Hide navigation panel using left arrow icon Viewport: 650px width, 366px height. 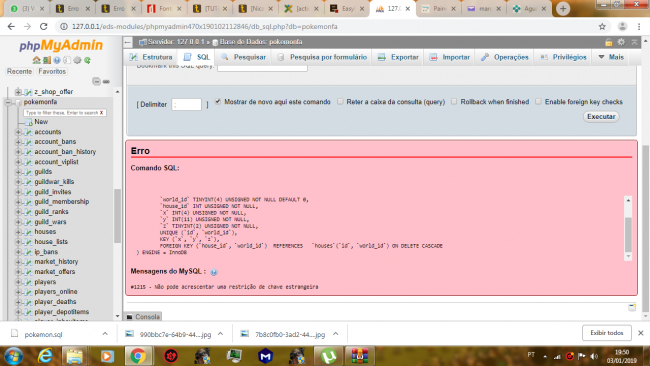point(128,42)
